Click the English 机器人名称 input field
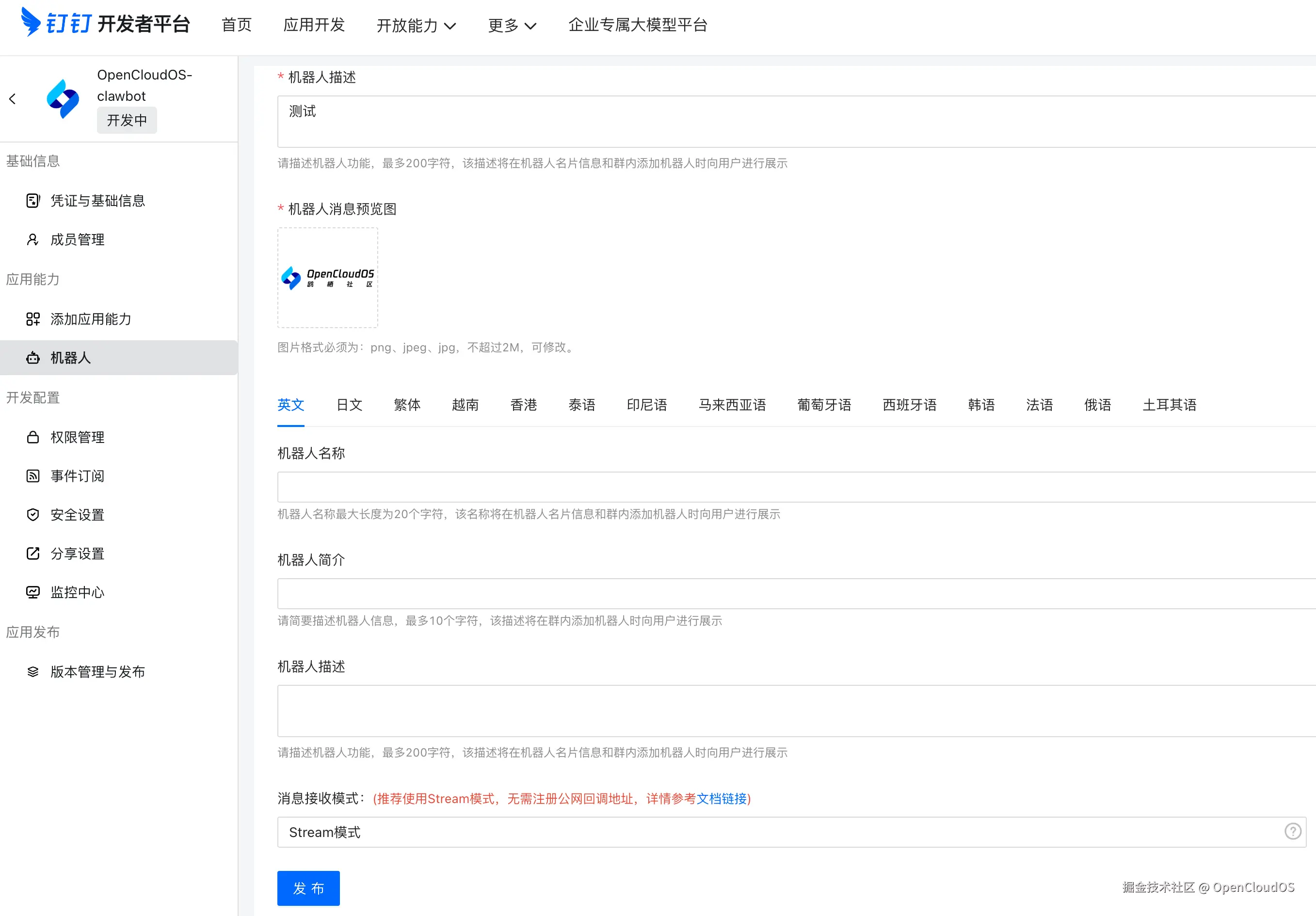Screen dimensions: 1316x916 tap(791, 487)
